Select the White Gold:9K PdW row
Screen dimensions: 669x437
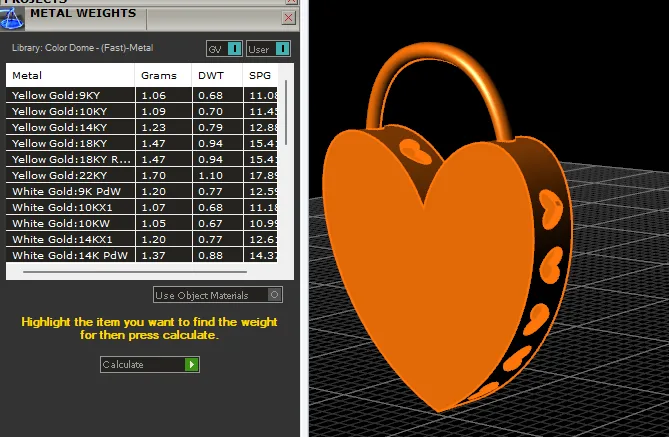(142, 191)
